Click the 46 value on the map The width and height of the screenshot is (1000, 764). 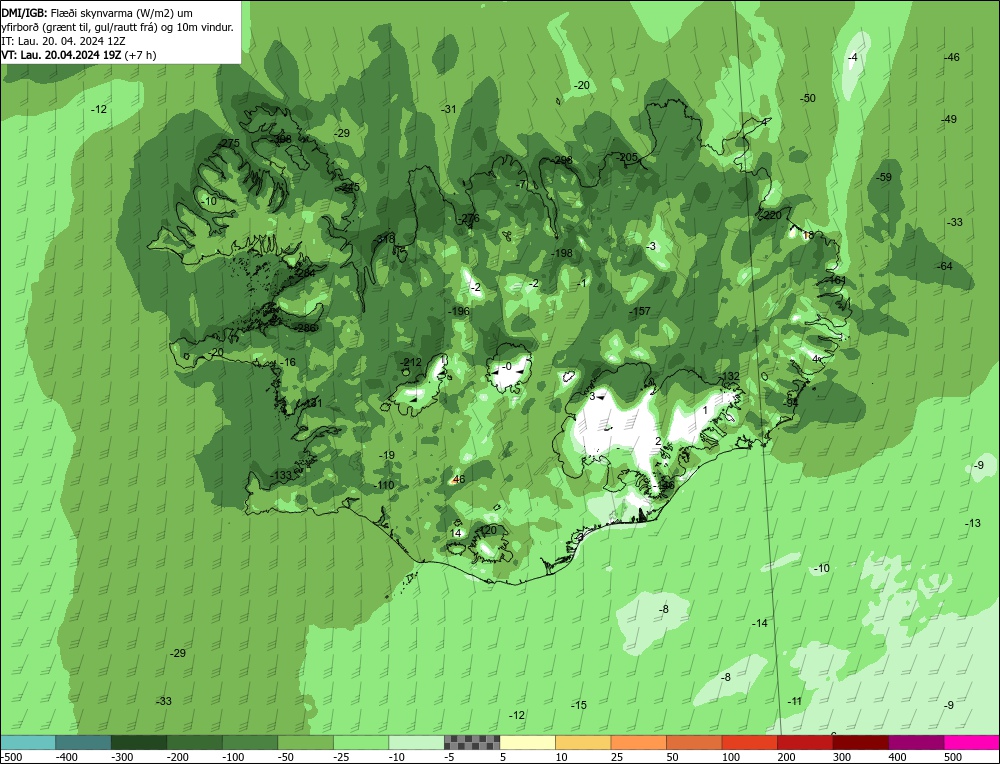point(458,480)
